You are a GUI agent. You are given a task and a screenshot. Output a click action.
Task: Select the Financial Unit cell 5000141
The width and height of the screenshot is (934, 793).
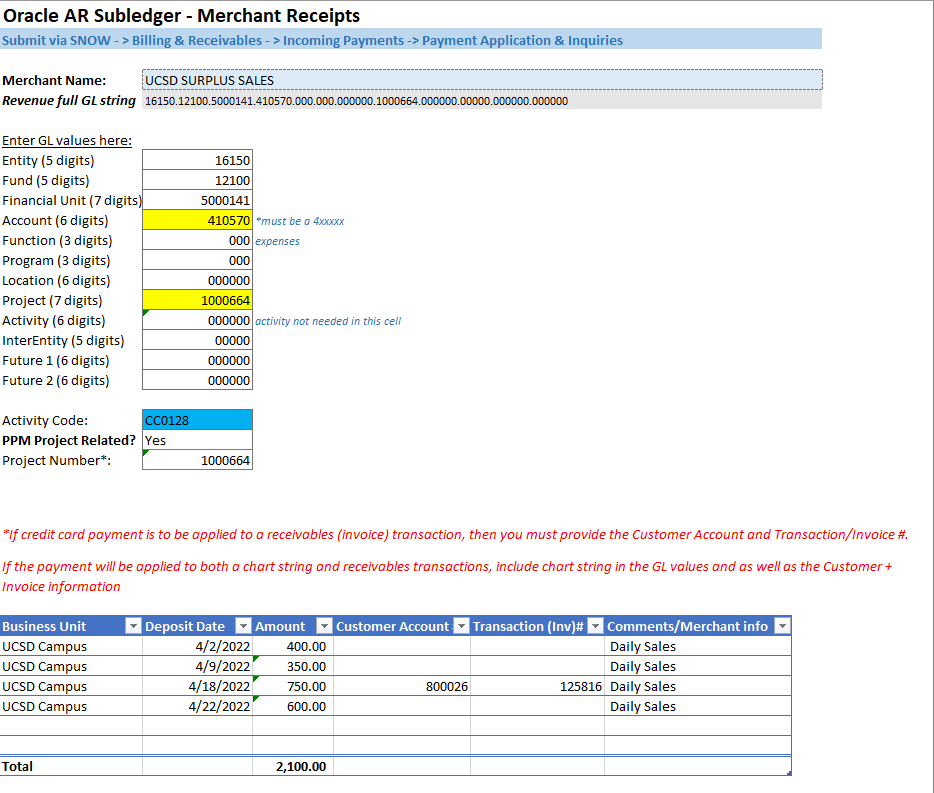198,200
